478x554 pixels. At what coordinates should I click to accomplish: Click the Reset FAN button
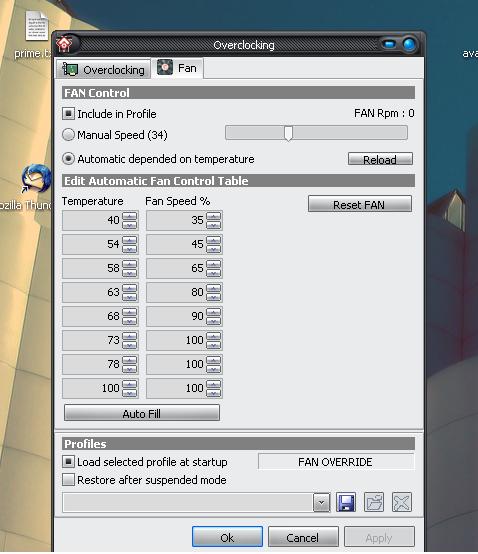click(360, 204)
